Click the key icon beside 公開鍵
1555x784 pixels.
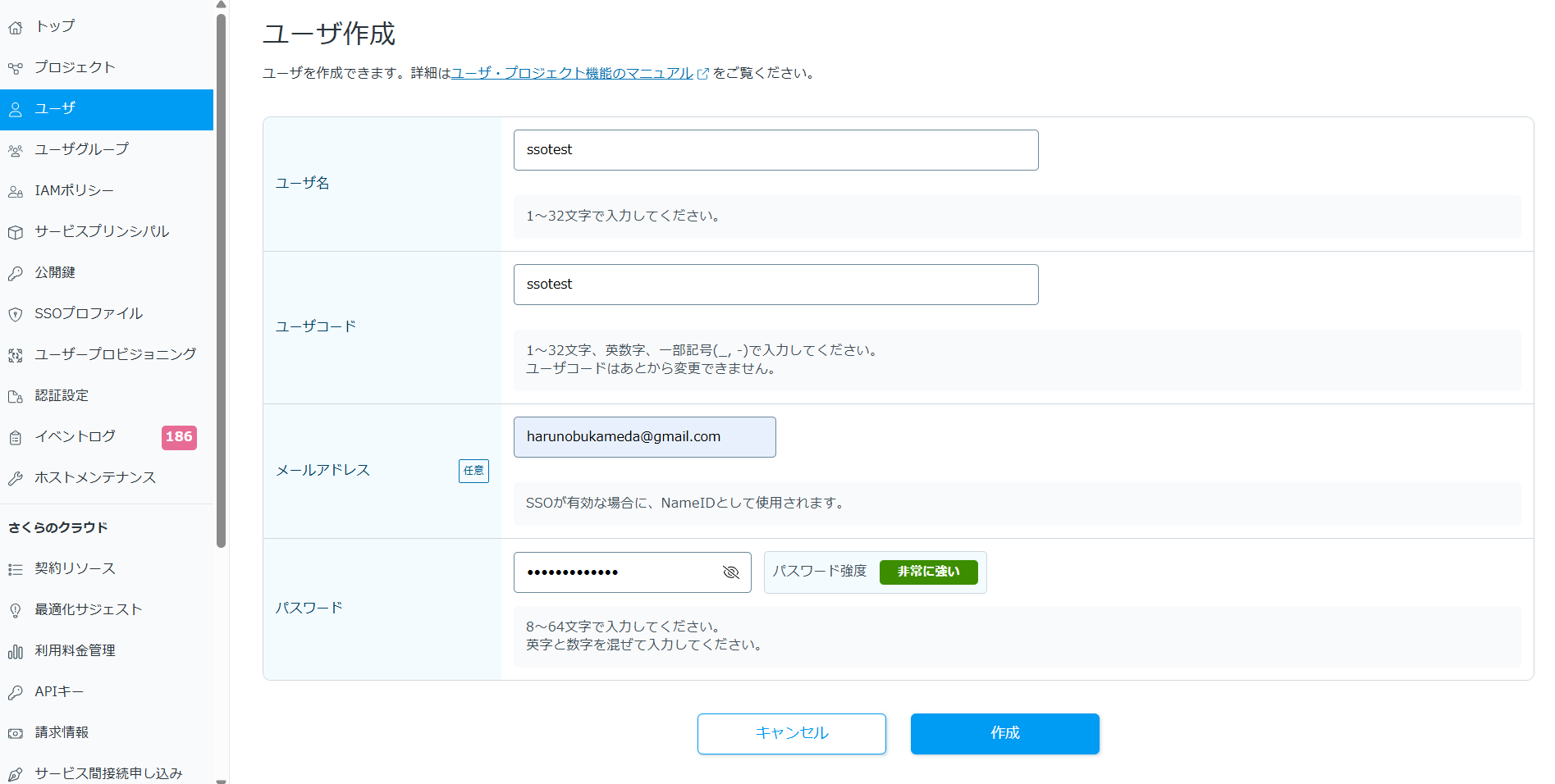coord(16,274)
